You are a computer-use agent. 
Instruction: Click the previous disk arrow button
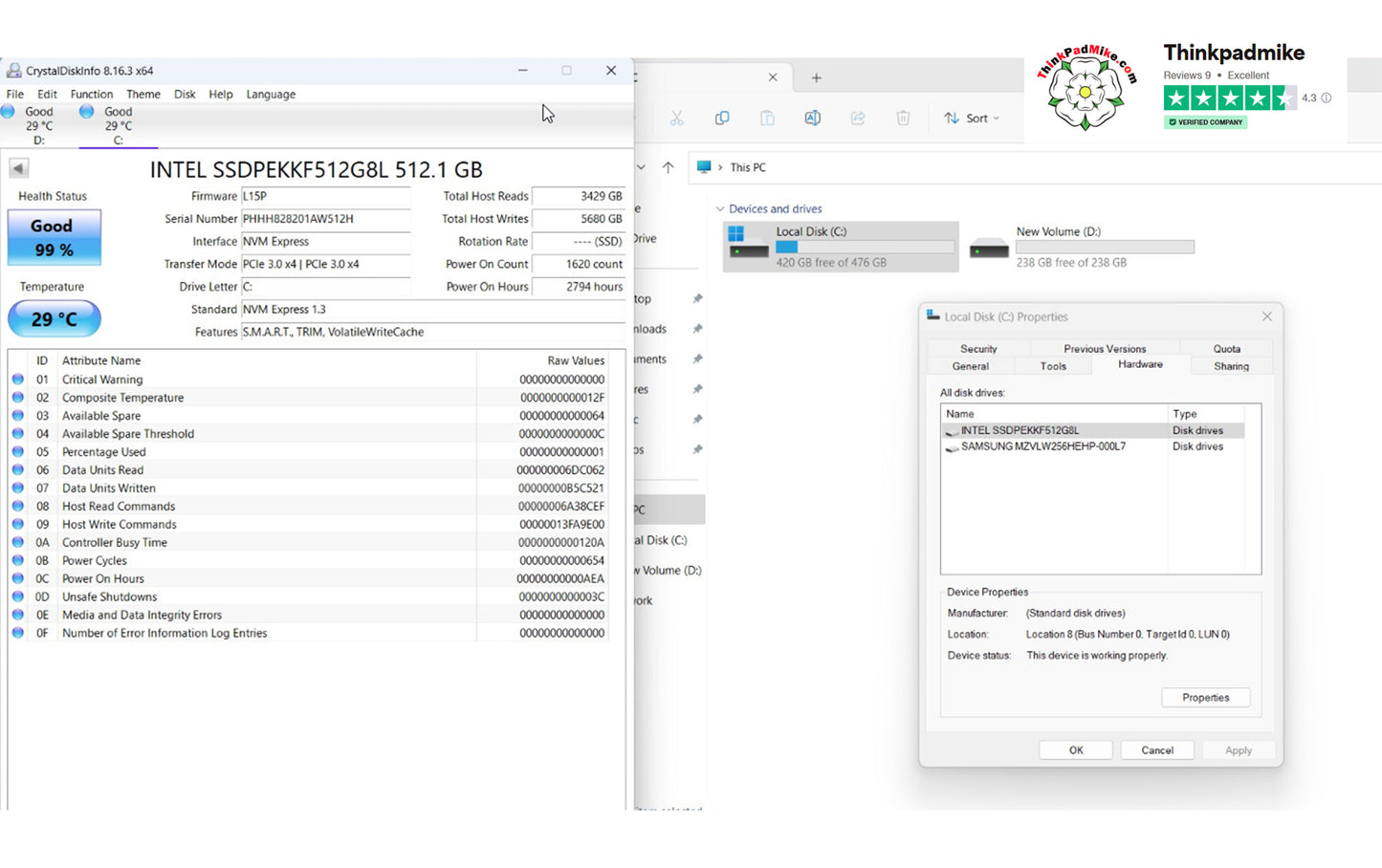click(x=18, y=168)
